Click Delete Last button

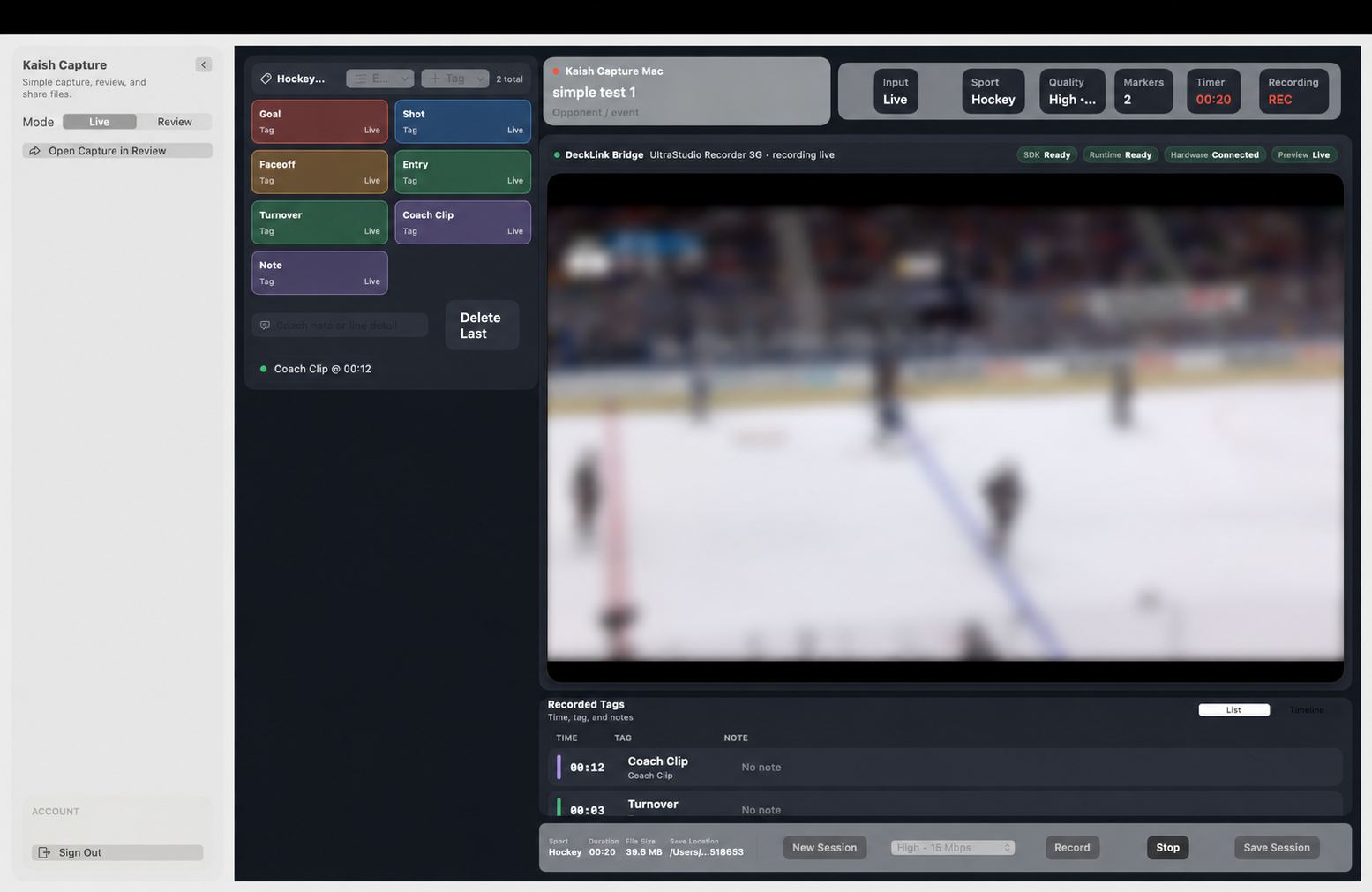tap(482, 326)
